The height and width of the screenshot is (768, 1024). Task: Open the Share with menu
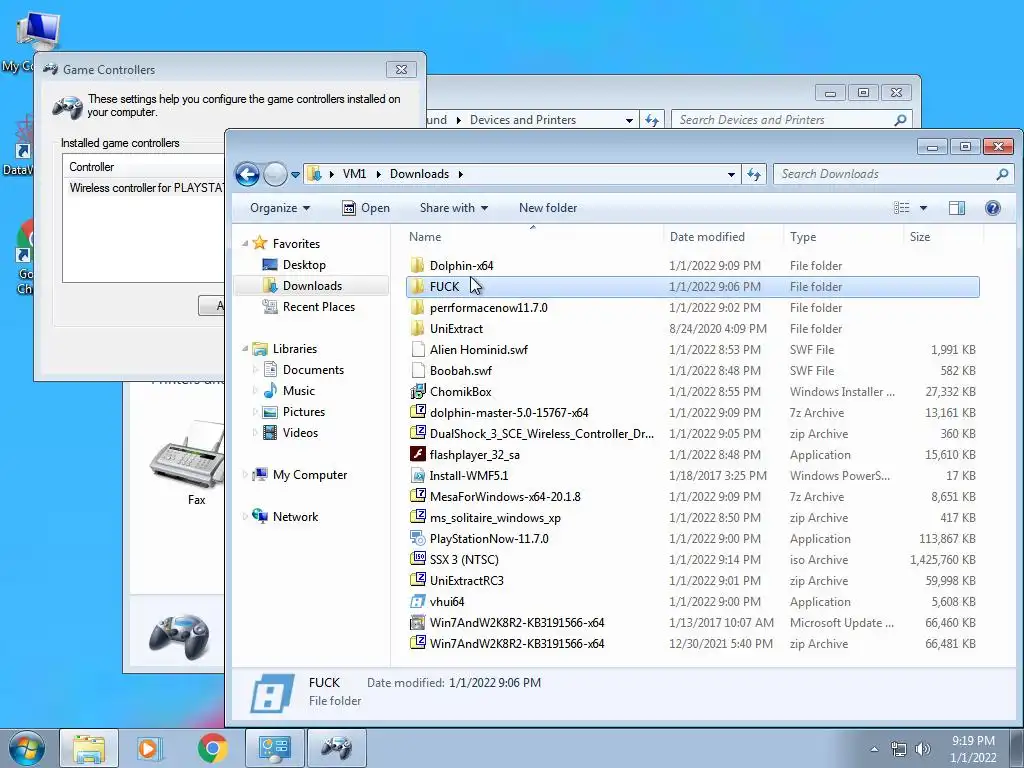454,208
